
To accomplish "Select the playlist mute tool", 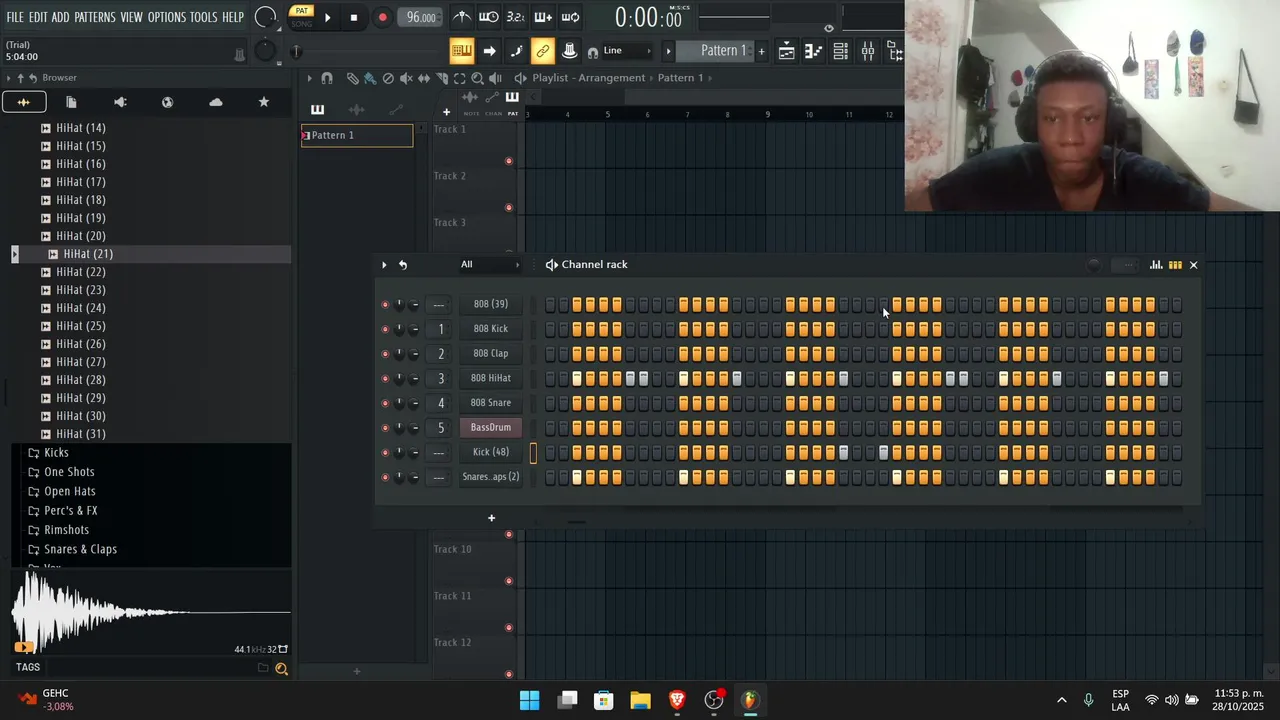I will click(406, 78).
